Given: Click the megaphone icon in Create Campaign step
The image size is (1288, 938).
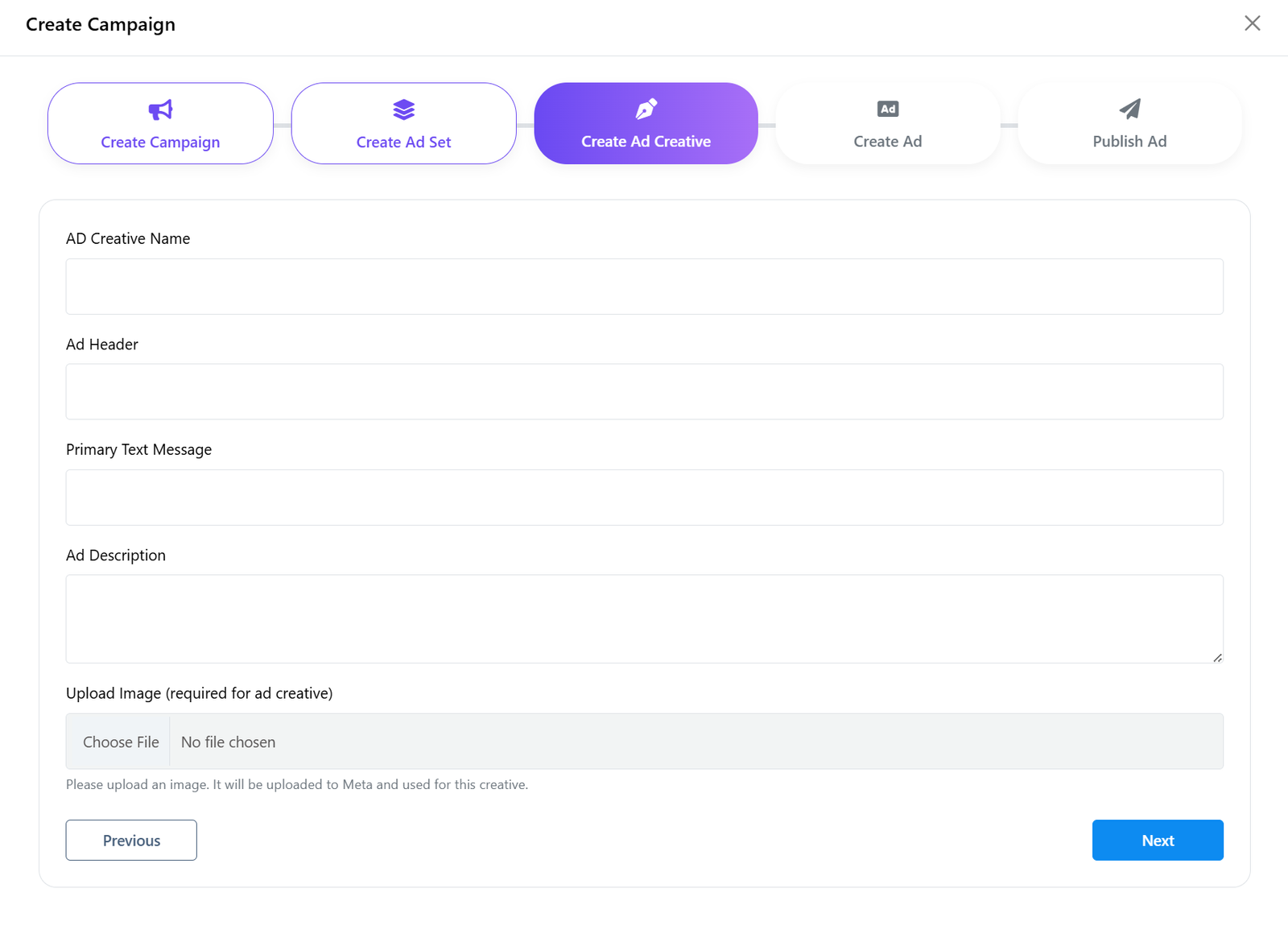Looking at the screenshot, I should [x=160, y=110].
